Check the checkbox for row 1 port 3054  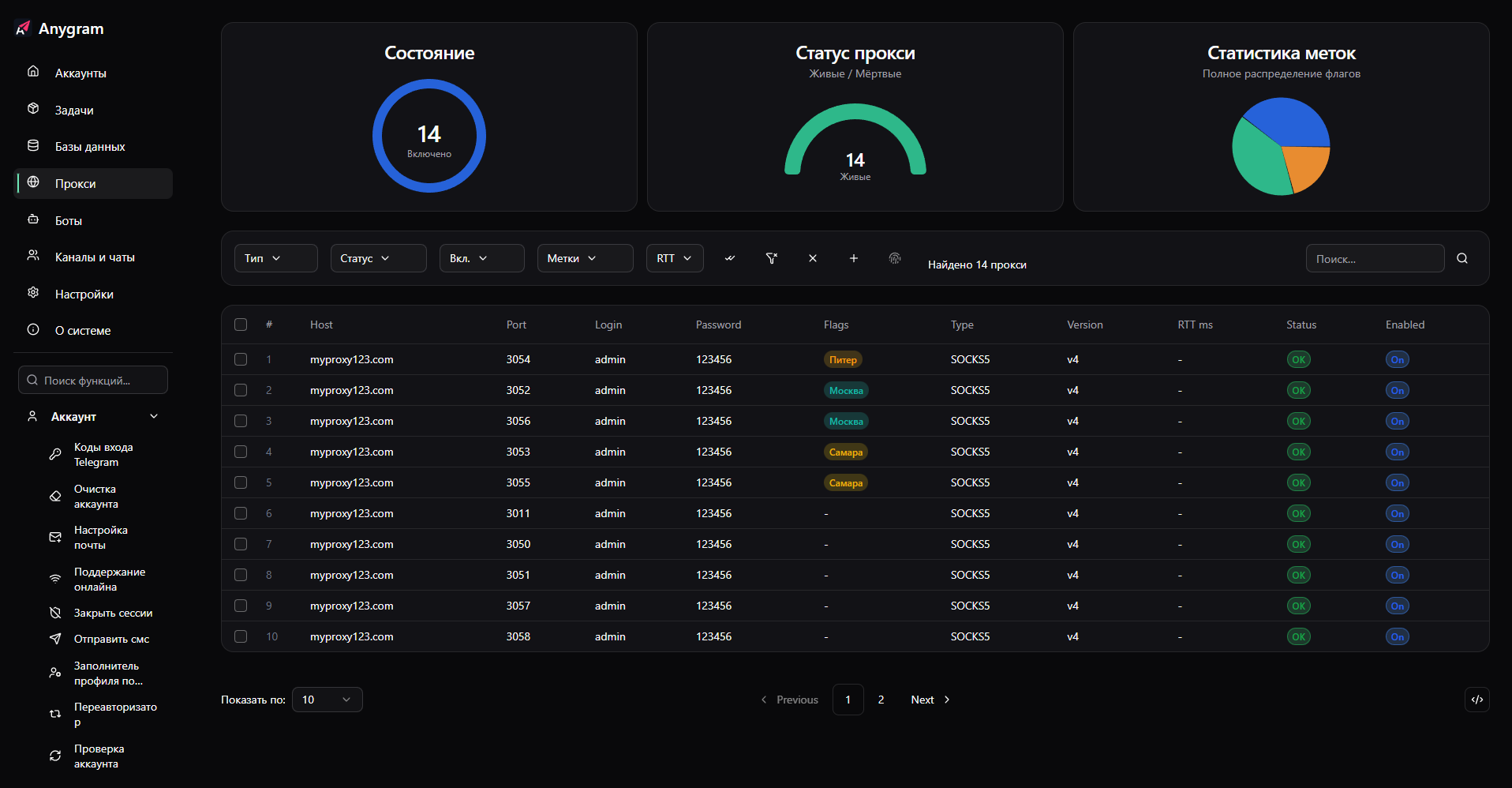tap(241, 359)
